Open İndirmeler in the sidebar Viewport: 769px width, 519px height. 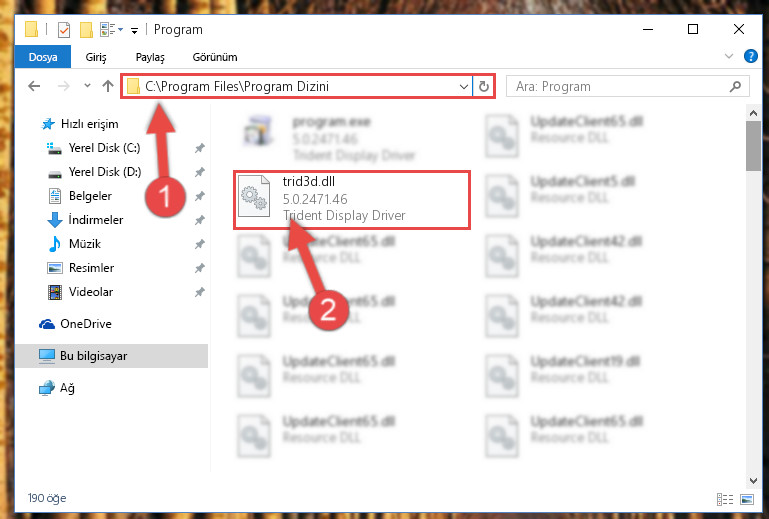tap(96, 220)
